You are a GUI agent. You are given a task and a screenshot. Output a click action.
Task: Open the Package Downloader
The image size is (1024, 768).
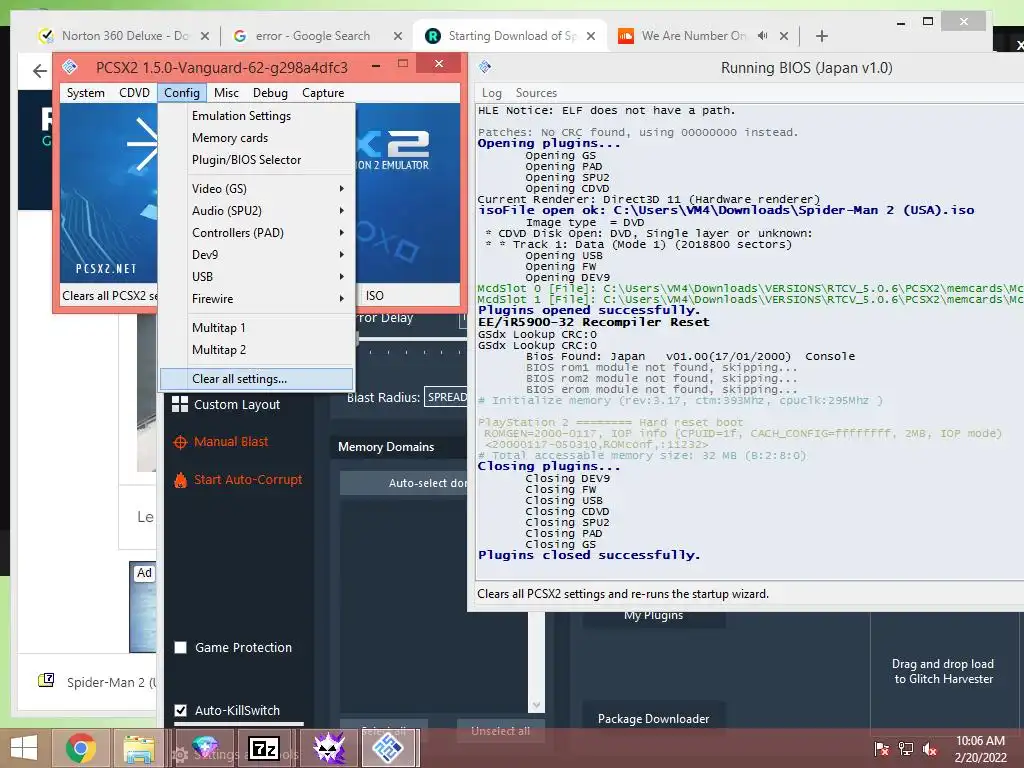point(653,718)
